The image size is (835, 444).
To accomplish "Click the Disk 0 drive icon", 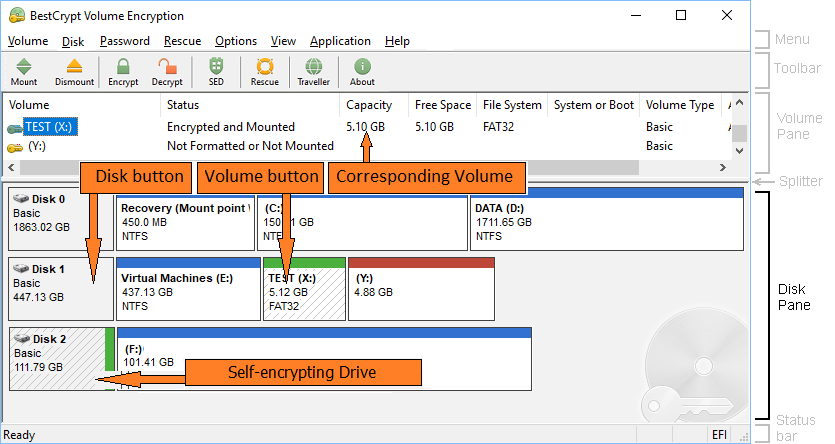I will click(21, 199).
